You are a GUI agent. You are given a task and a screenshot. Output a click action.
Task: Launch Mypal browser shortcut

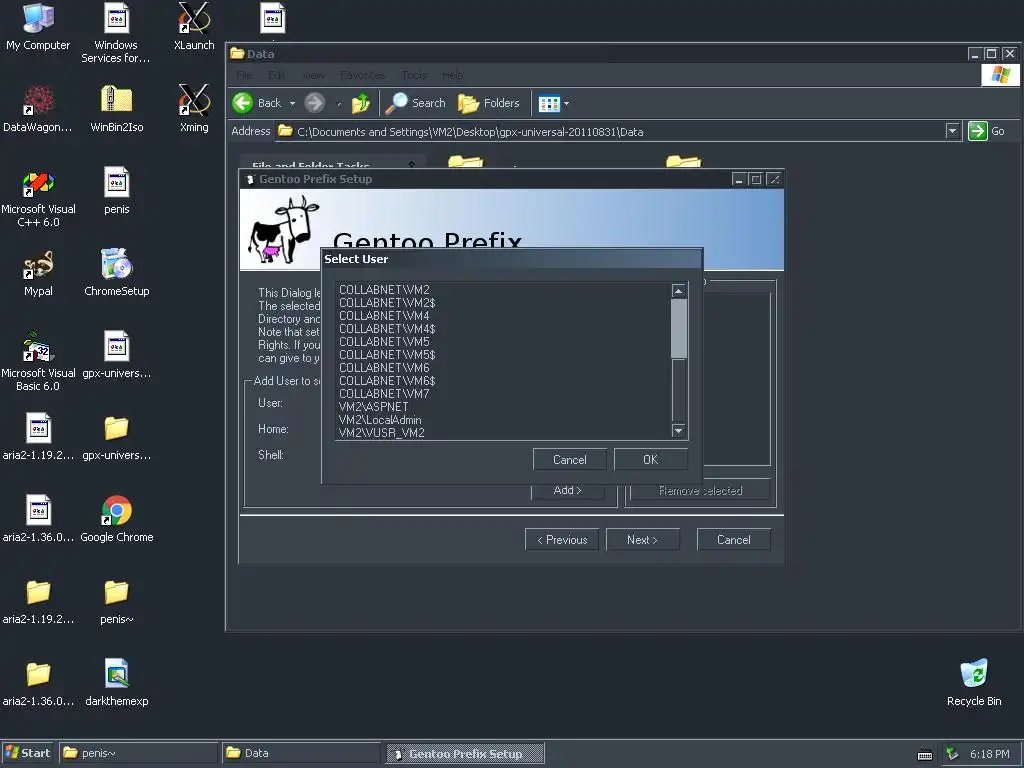tap(38, 273)
